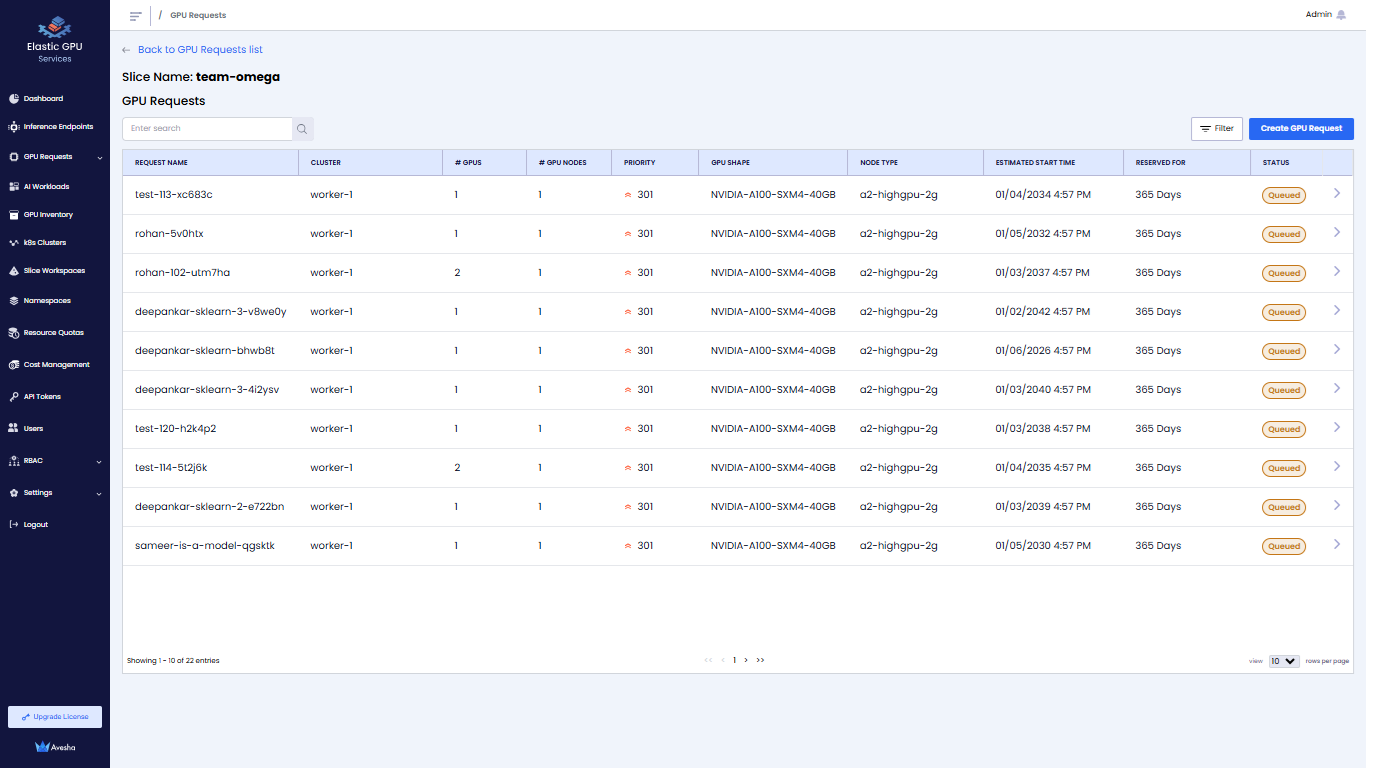The width and height of the screenshot is (1398, 782).
Task: Open details arrow for deepankar-sklearn-2-e722bn
Action: 1337,506
